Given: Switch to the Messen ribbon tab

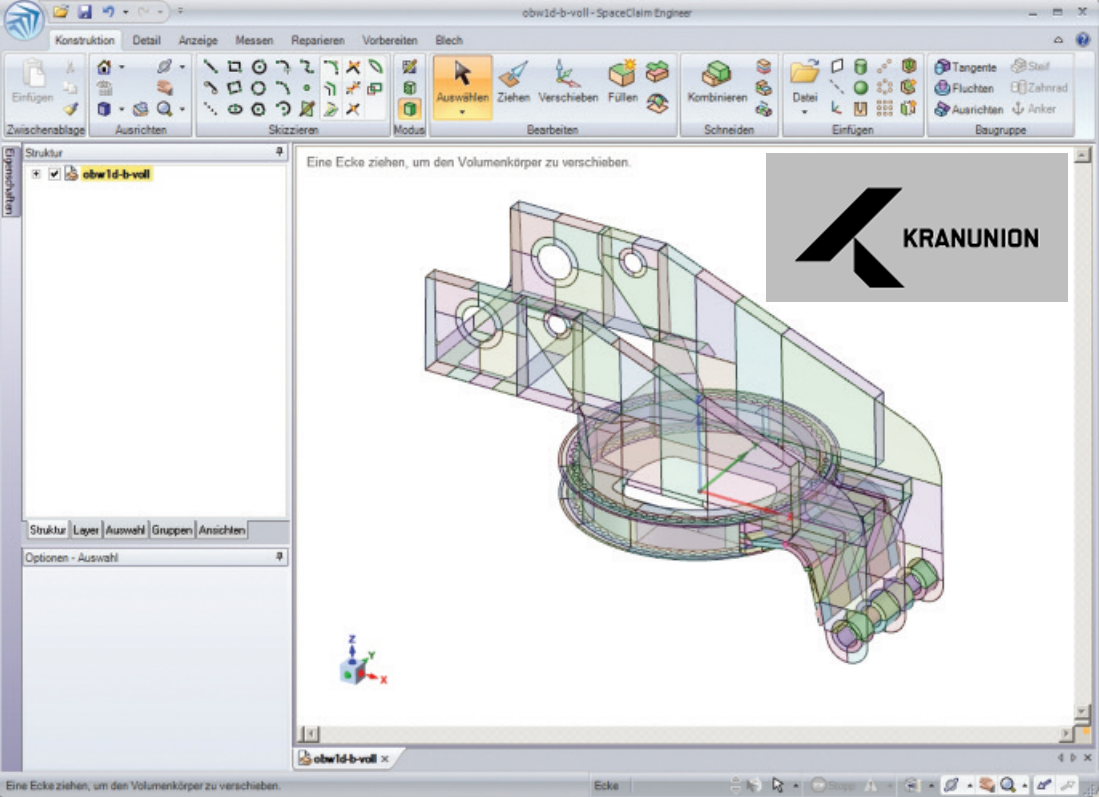Looking at the screenshot, I should pos(254,40).
